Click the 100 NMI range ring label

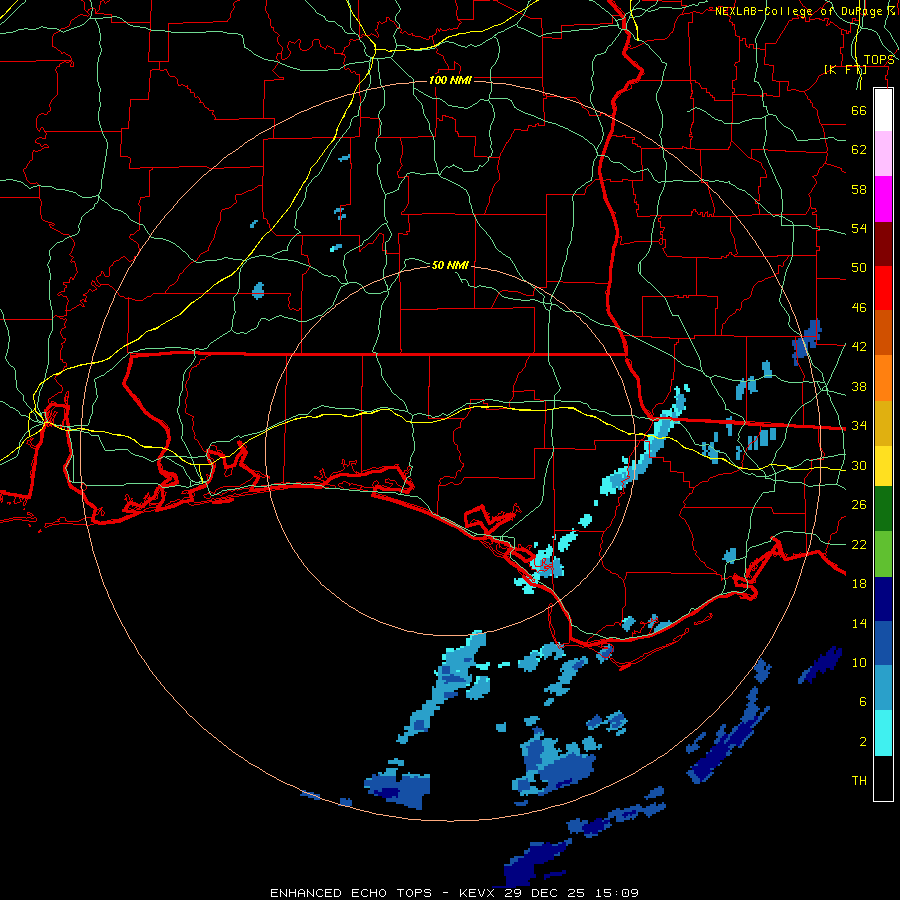450,80
